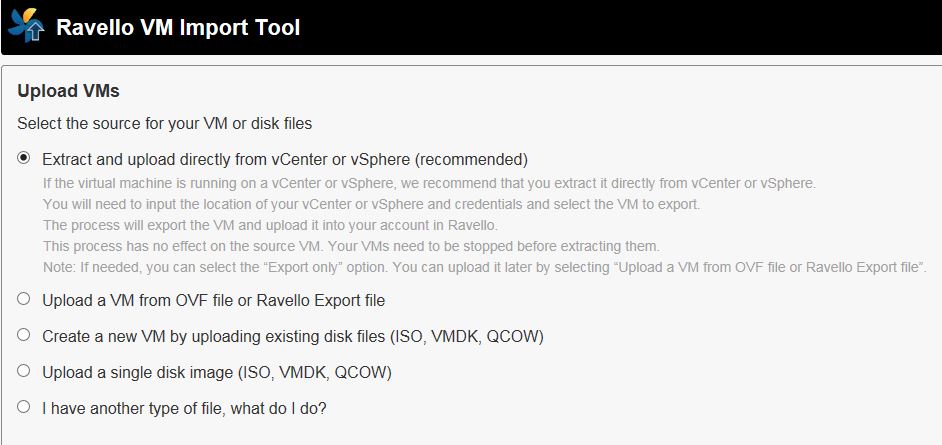Click the empty area of the black header bar
Viewport: 942px width, 445px height.
pos(619,27)
